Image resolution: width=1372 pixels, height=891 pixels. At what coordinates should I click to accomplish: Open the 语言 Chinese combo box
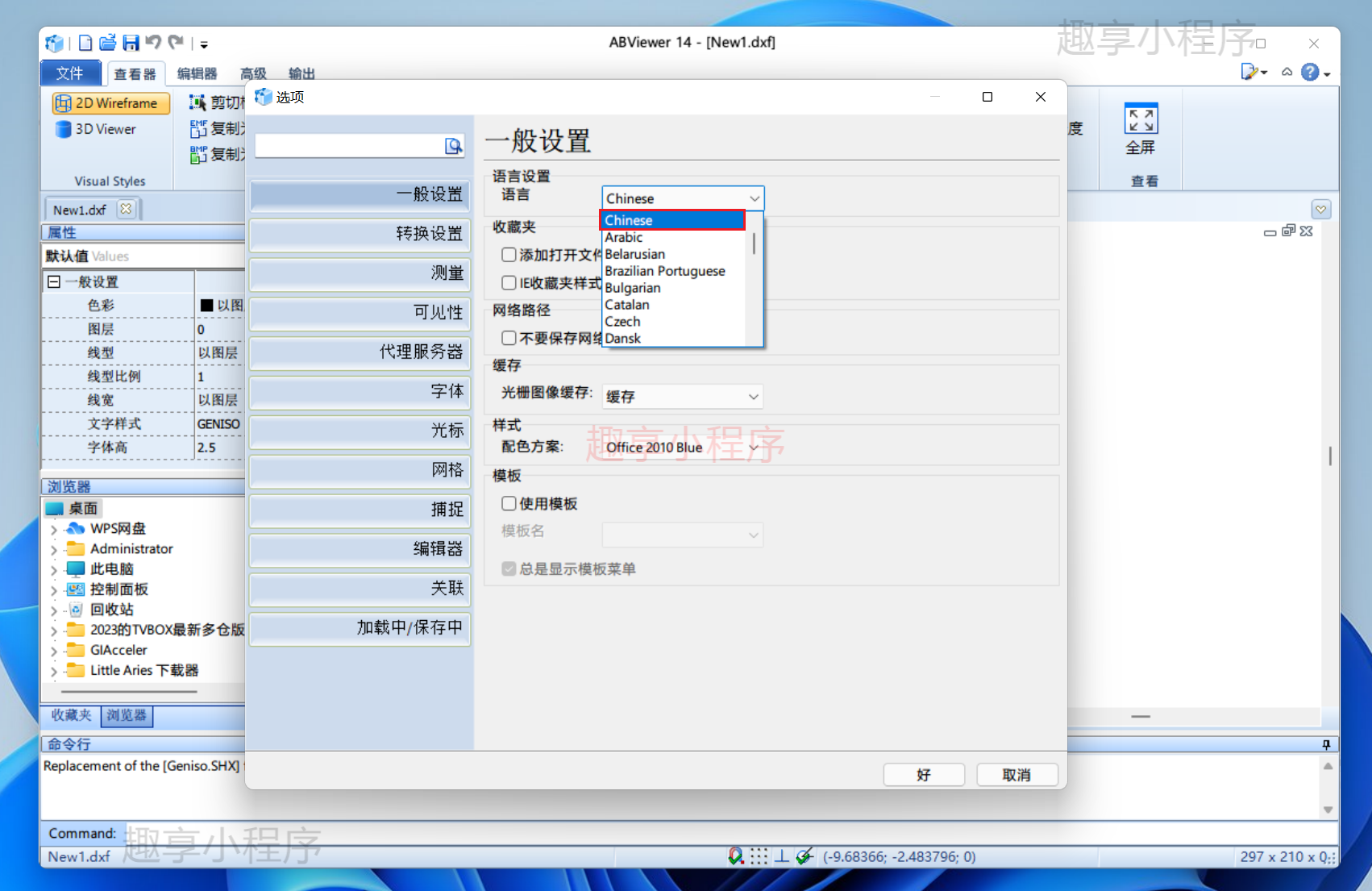pos(683,198)
